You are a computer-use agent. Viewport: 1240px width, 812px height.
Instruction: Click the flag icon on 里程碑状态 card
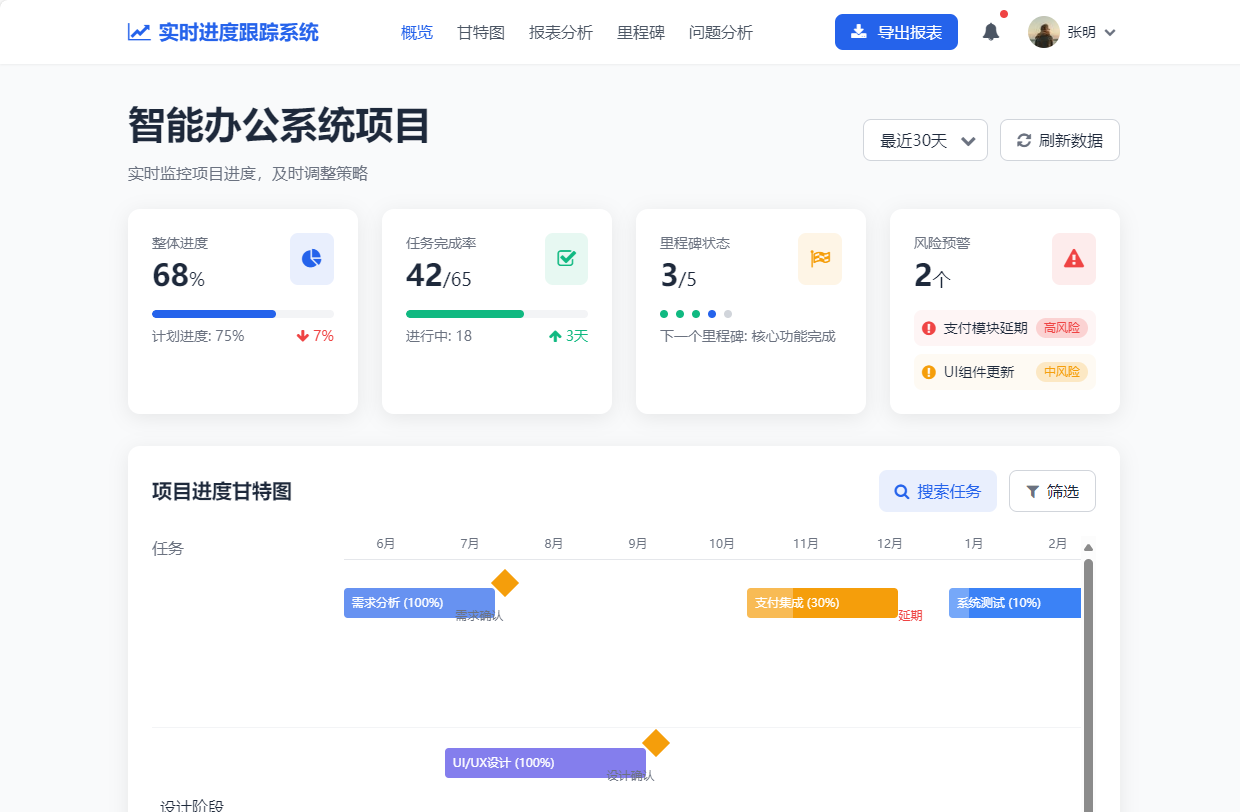820,258
